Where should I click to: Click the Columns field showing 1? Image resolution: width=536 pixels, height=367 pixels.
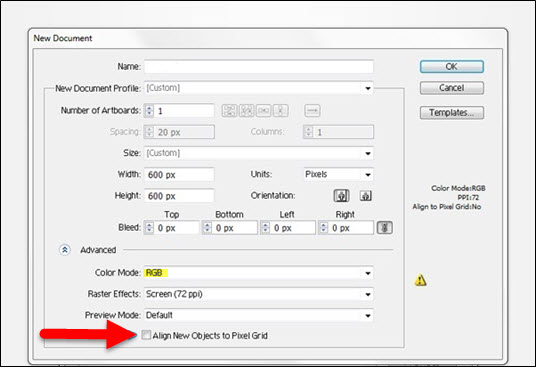click(343, 132)
